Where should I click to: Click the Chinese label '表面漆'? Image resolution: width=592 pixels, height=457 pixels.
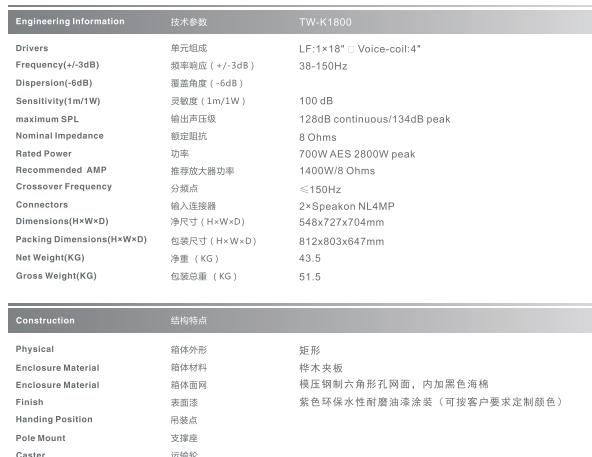click(x=184, y=403)
